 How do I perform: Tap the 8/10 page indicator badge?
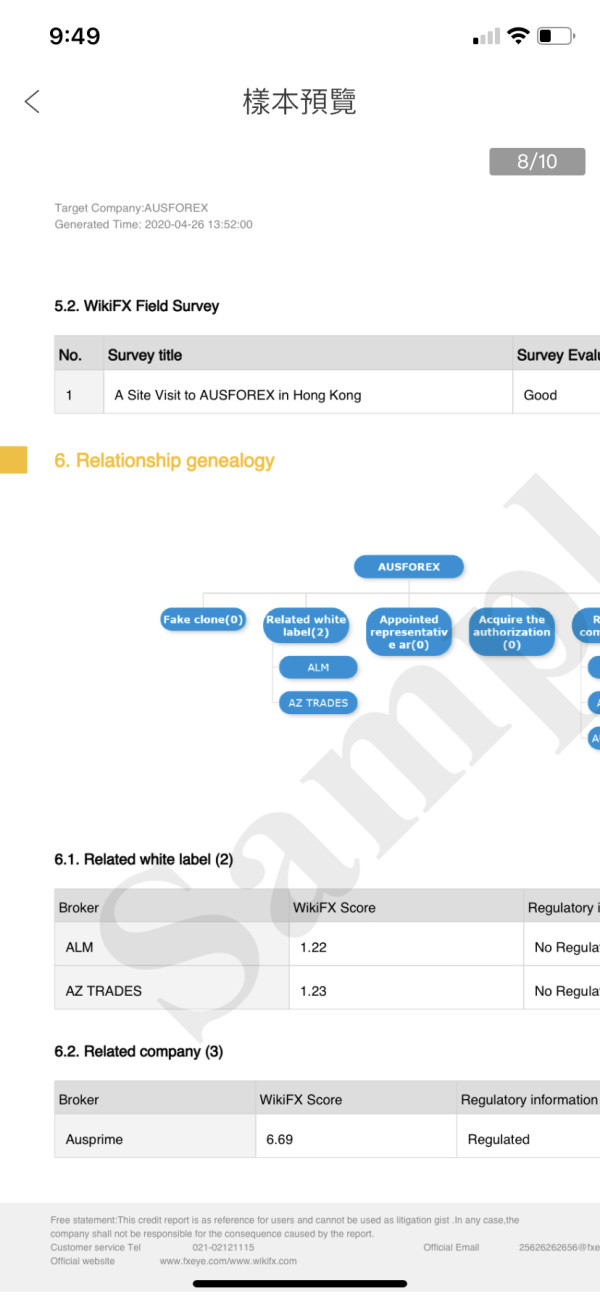(x=537, y=161)
